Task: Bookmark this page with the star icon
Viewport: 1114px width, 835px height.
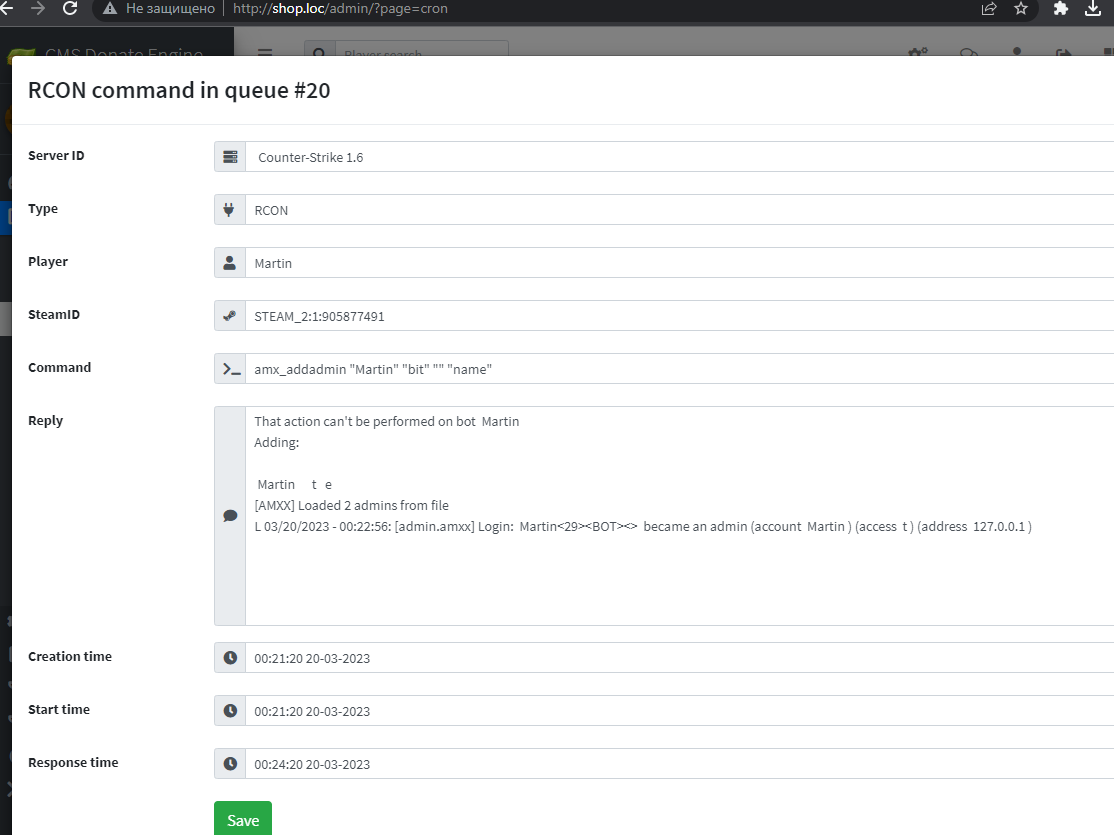Action: click(x=1020, y=9)
